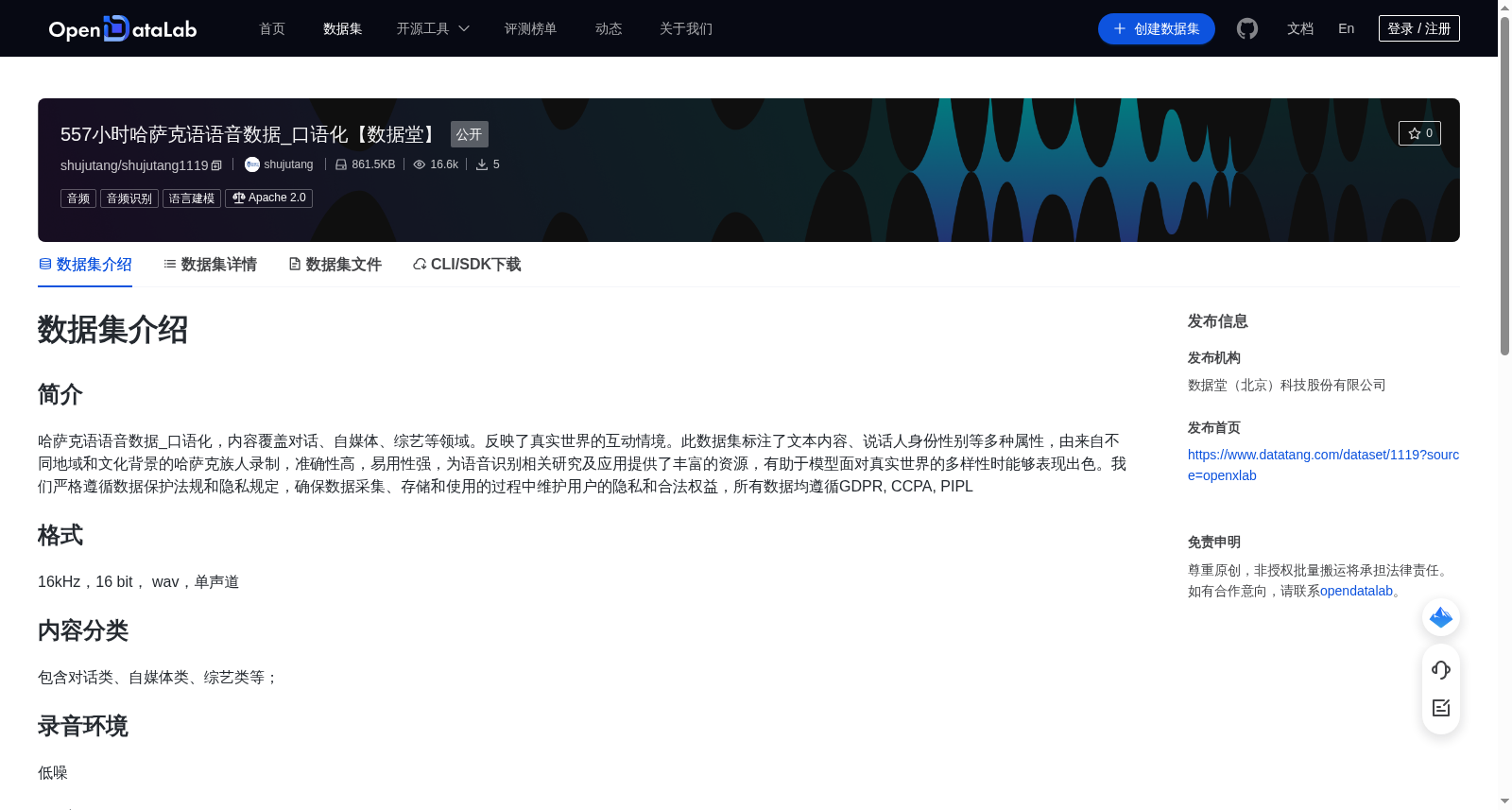Click the 录音环境 heading
Image resolution: width=1512 pixels, height=810 pixels.
pyautogui.click(x=83, y=726)
